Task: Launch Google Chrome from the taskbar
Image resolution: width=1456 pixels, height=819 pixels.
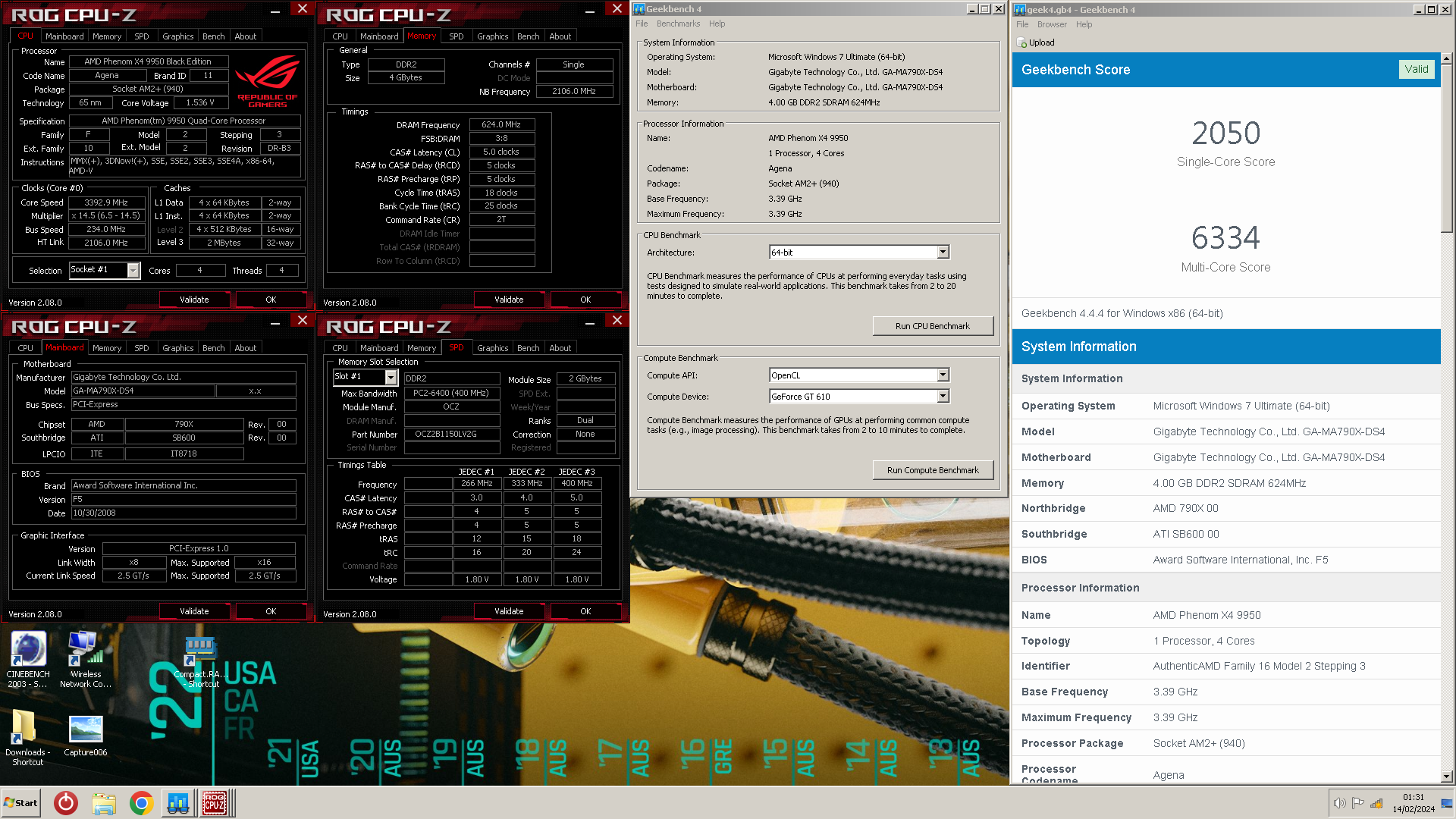Action: click(x=141, y=803)
